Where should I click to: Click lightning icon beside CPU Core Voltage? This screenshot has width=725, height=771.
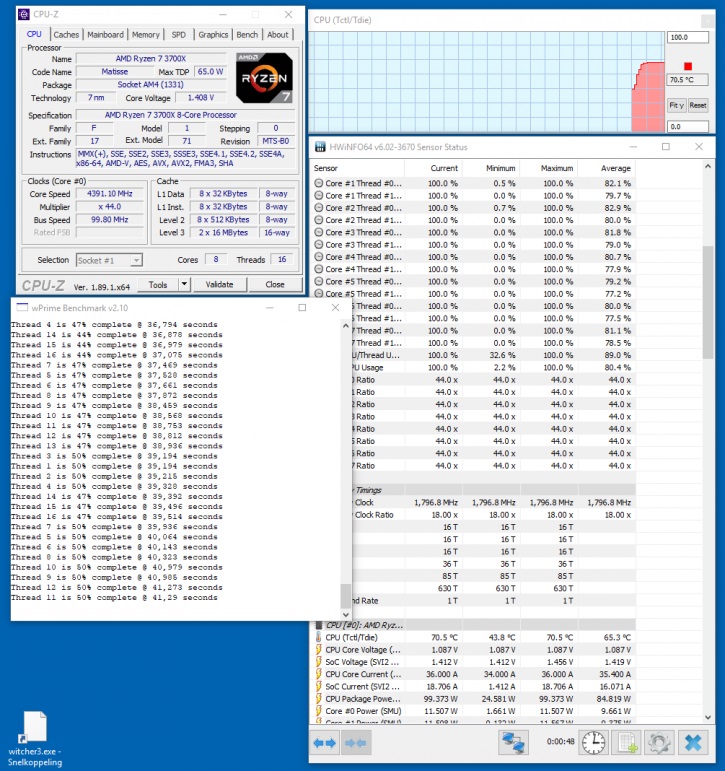pos(319,650)
